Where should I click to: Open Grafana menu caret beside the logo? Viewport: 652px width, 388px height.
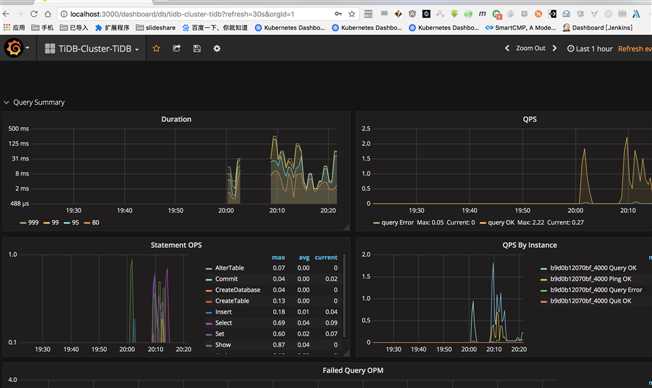point(27,48)
